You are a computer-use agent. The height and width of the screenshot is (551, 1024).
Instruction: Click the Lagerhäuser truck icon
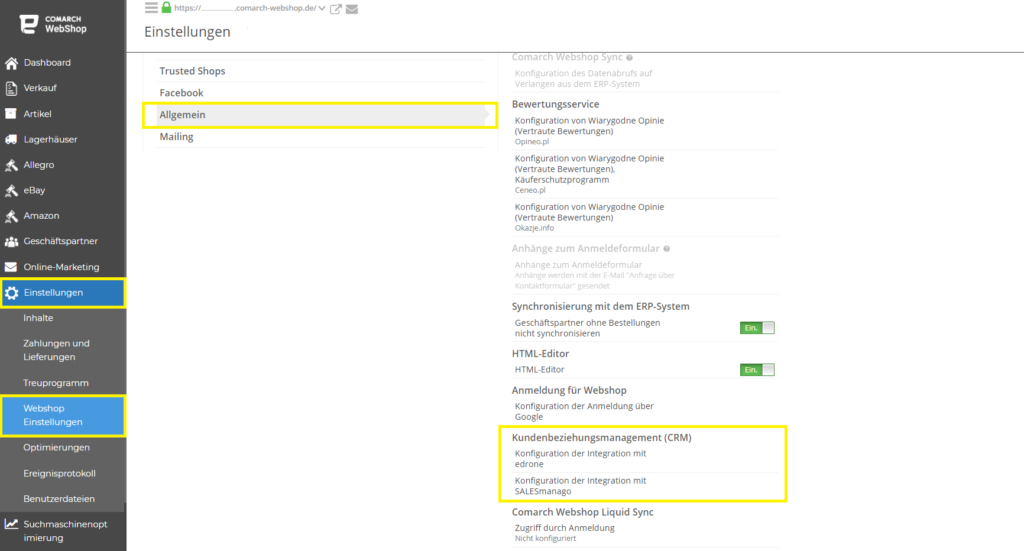11,139
